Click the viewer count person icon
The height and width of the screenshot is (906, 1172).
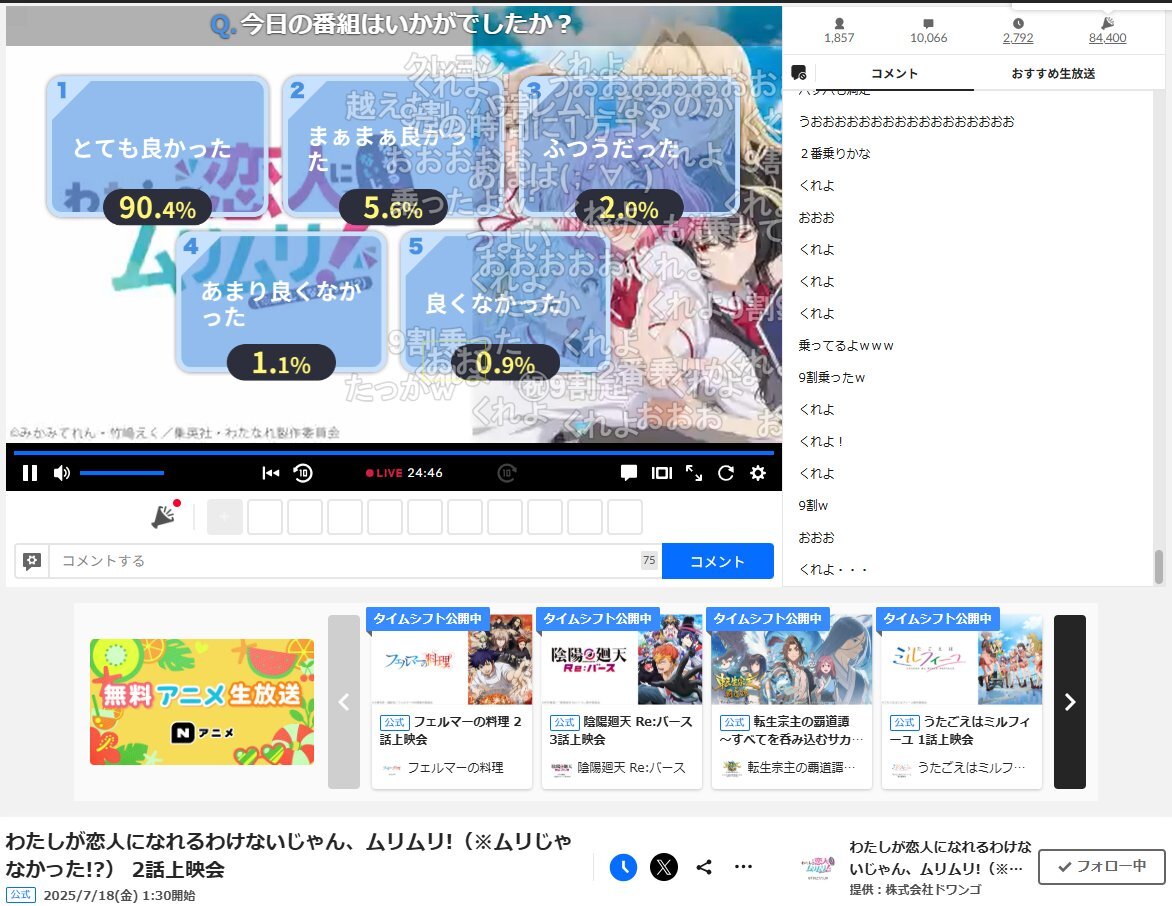click(x=839, y=23)
